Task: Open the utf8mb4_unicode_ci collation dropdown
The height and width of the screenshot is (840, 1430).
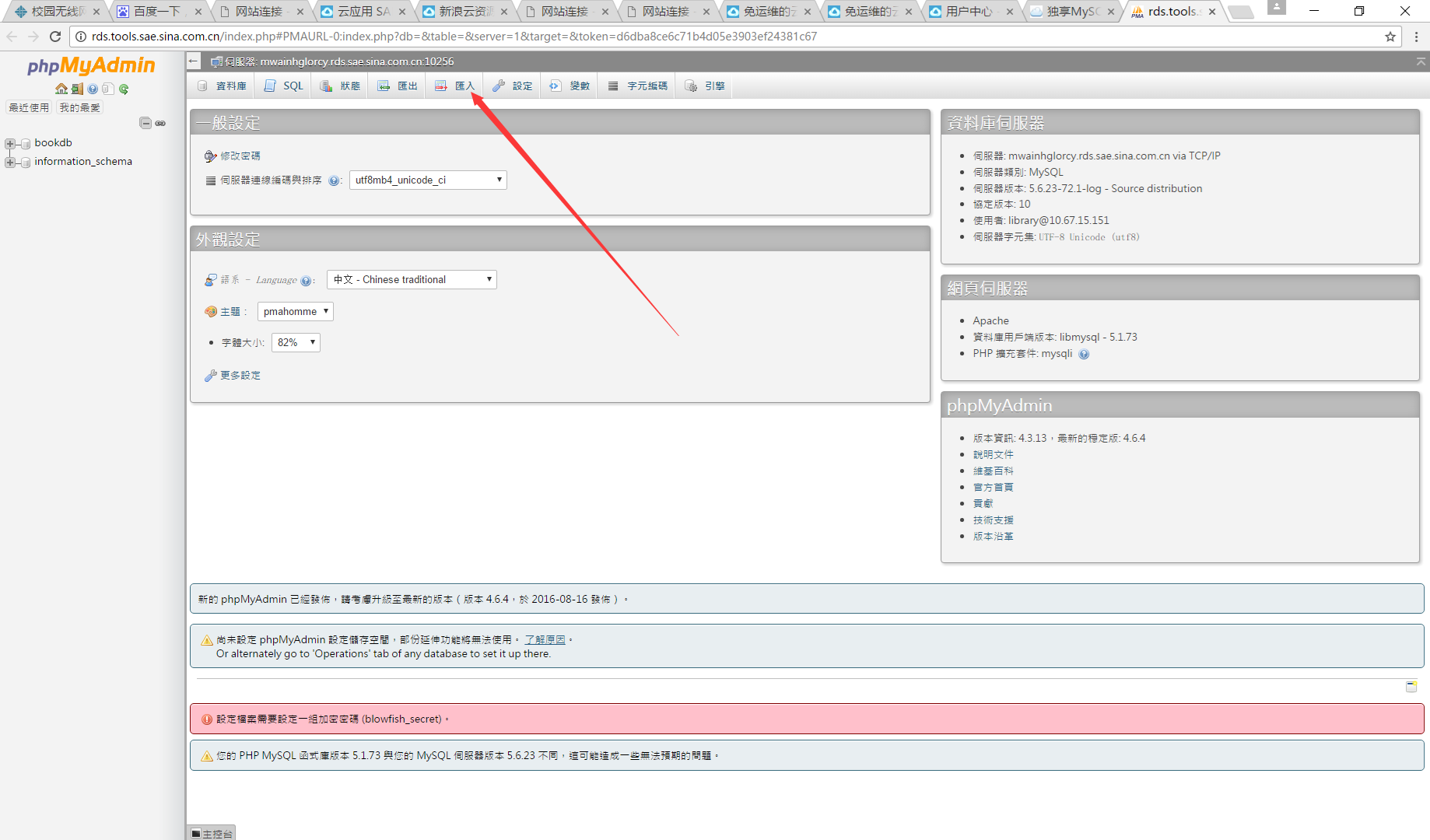Action: [428, 180]
